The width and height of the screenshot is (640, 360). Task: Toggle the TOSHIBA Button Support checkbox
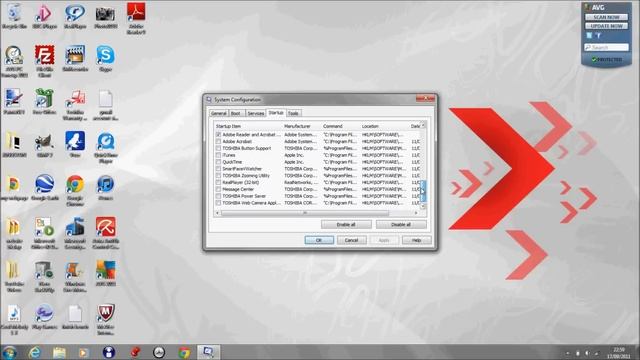(x=218, y=148)
